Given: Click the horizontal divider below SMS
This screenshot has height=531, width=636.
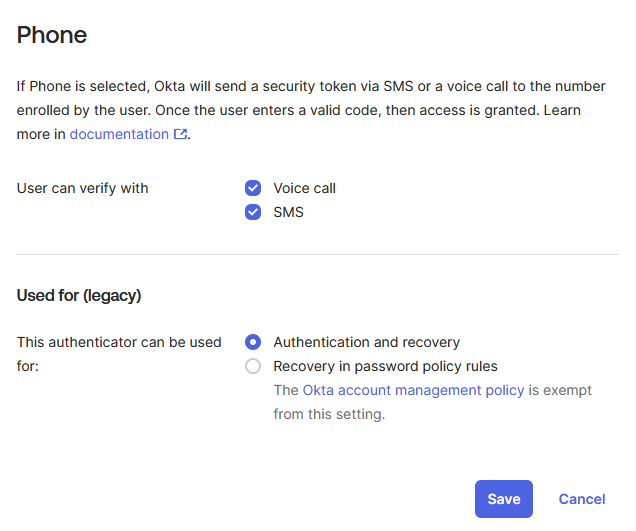Looking at the screenshot, I should [x=318, y=254].
